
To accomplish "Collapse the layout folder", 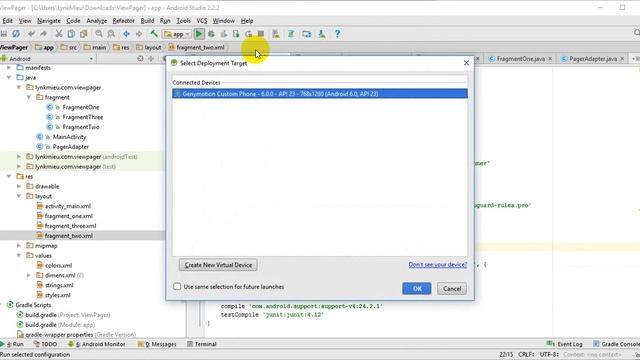I will [19, 196].
